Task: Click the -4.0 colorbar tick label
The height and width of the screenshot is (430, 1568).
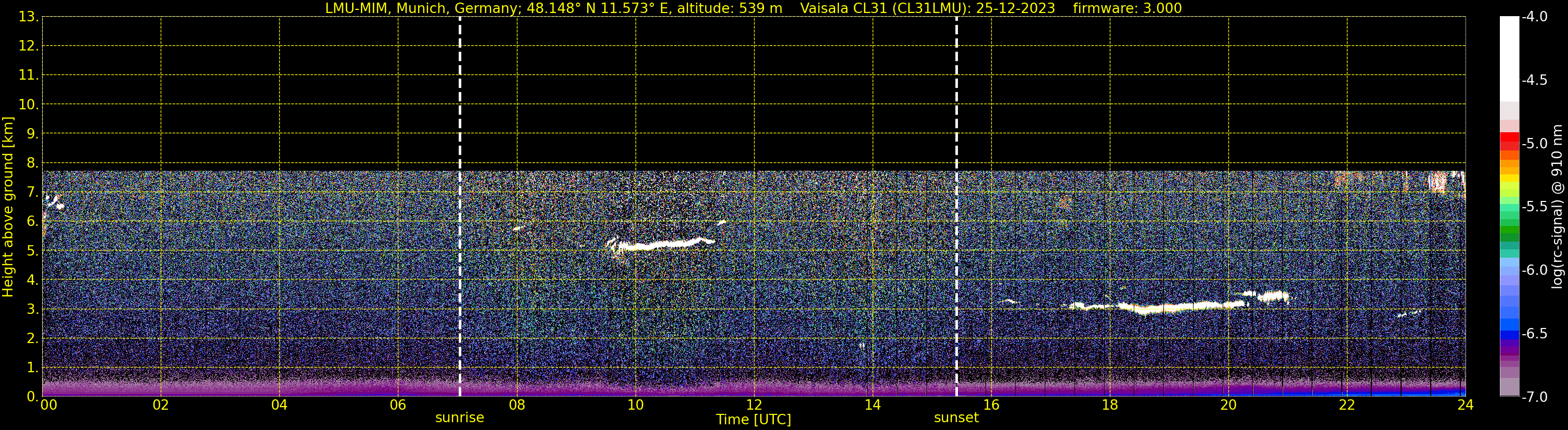Action: coord(1535,17)
